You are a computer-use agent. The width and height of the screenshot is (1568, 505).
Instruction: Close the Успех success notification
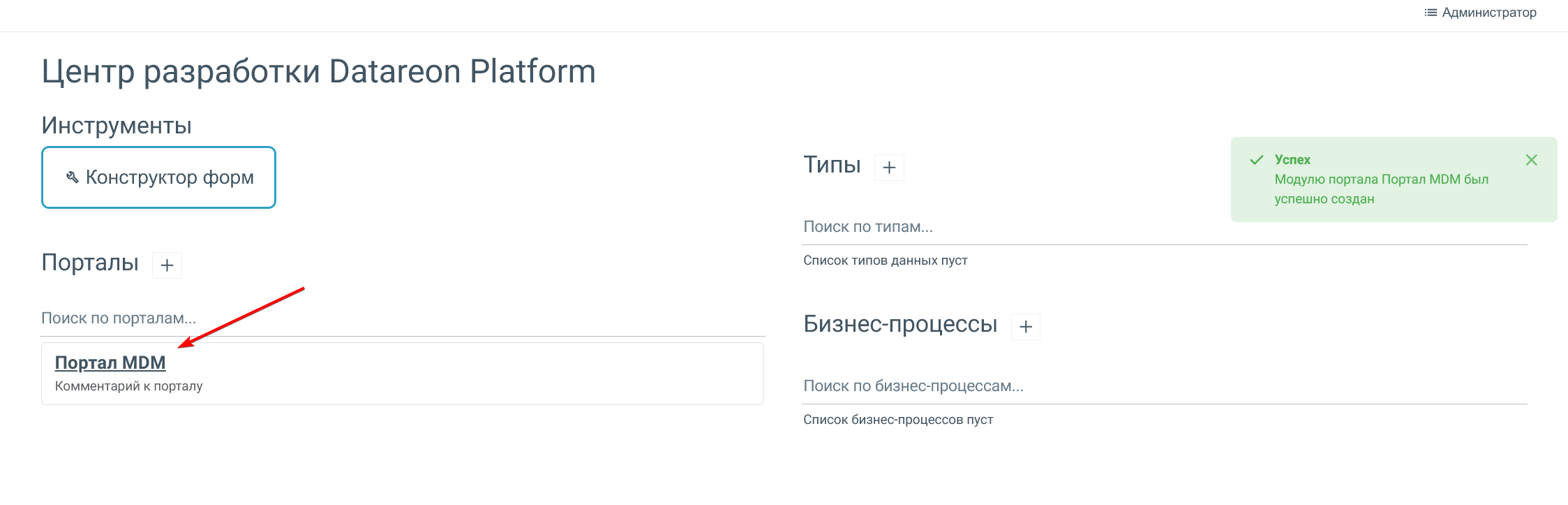1532,160
